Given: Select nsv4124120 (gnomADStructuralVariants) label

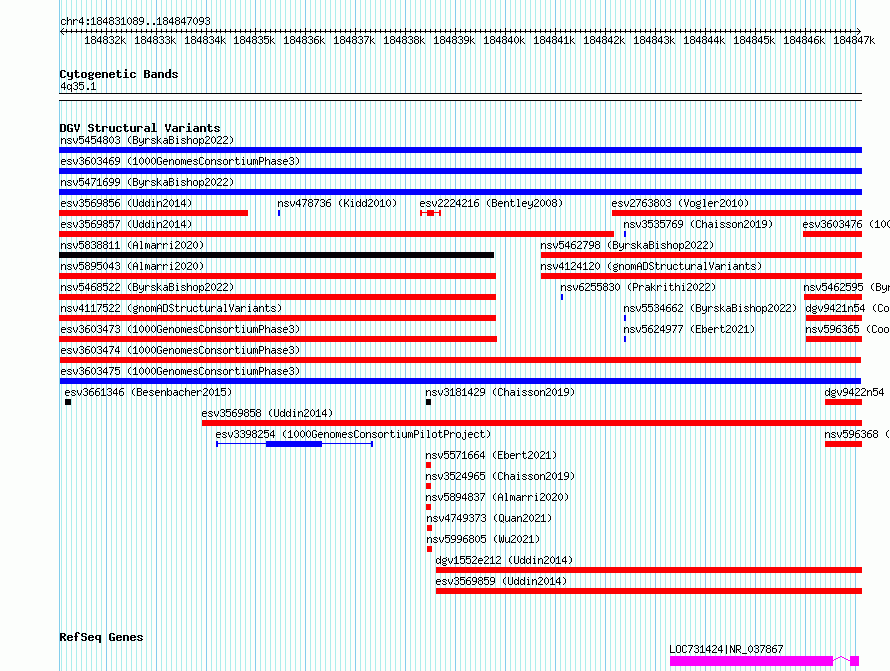Looking at the screenshot, I should (x=651, y=266).
